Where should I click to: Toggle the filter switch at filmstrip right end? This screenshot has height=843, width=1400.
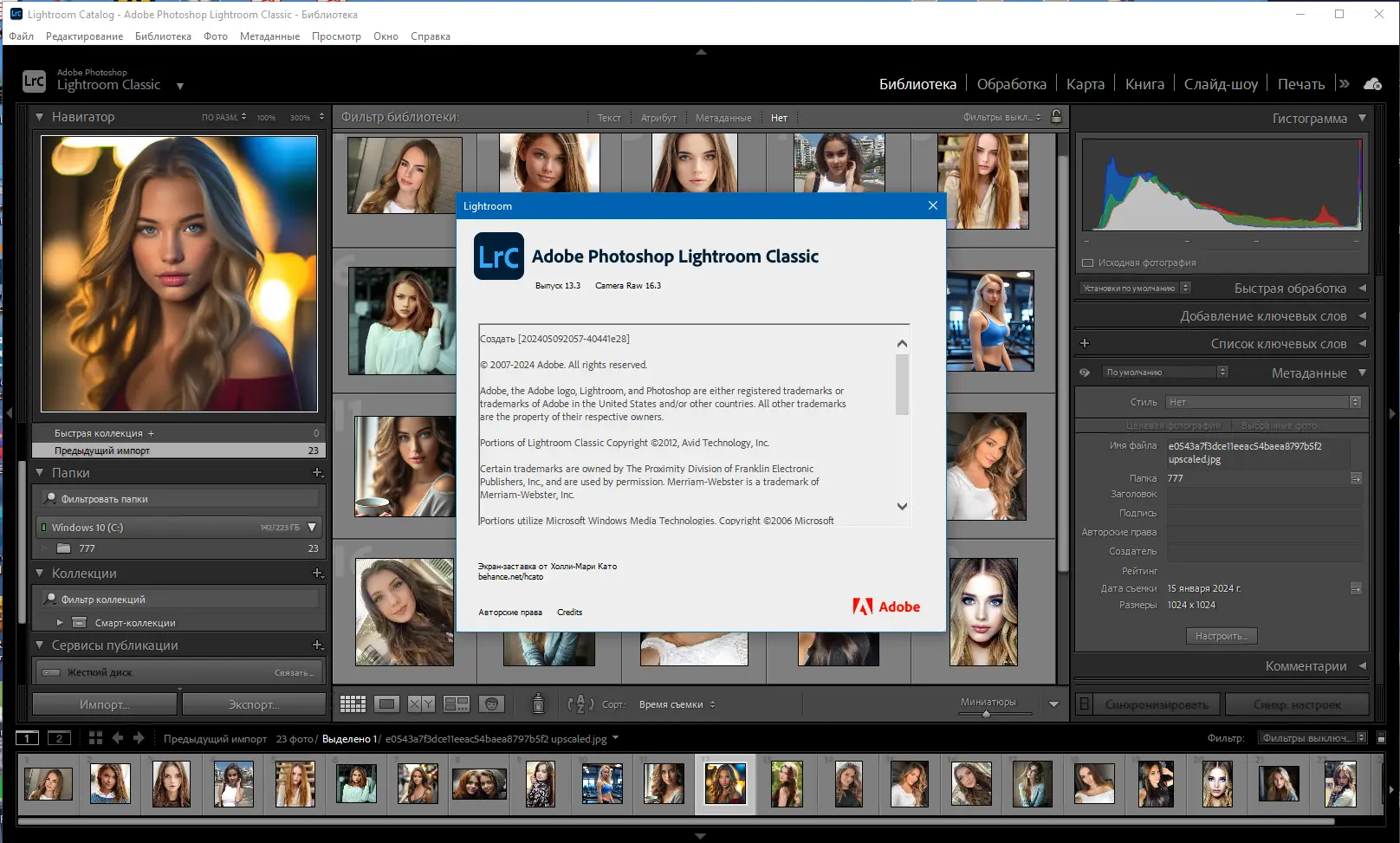(x=1381, y=738)
